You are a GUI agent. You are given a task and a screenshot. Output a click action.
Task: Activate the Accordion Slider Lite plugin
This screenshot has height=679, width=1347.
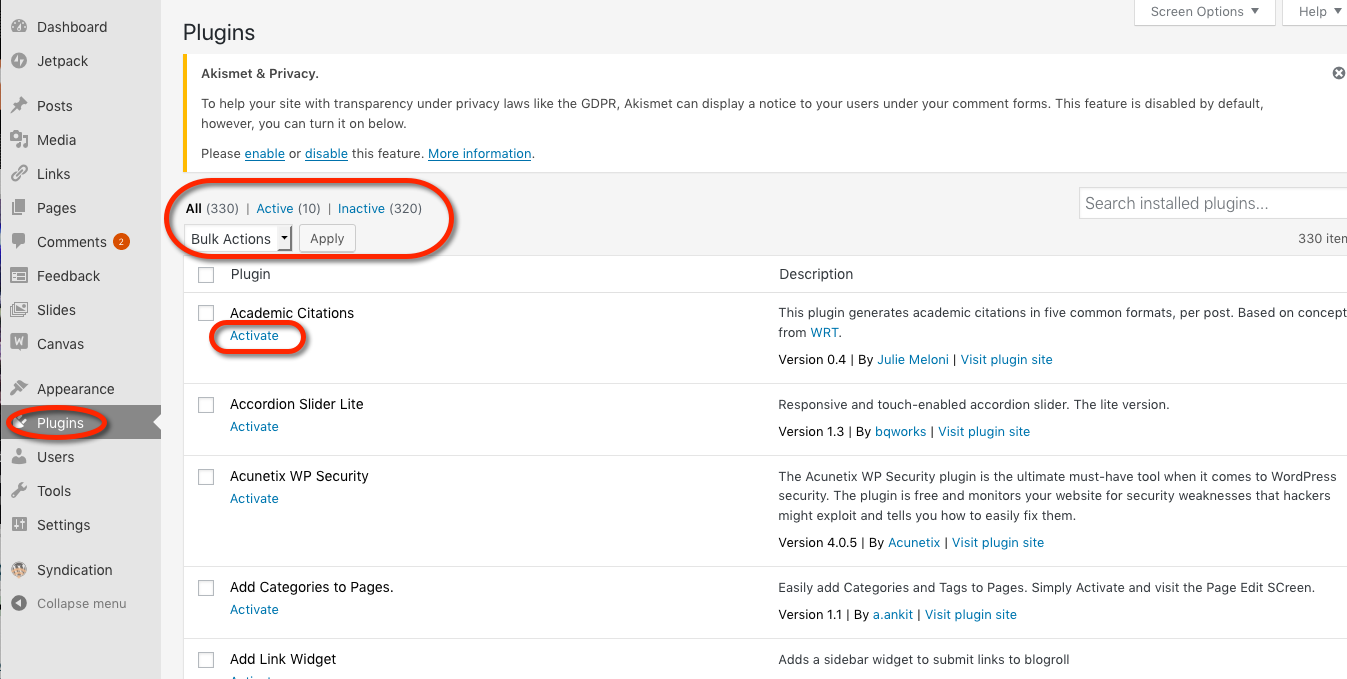tap(254, 427)
